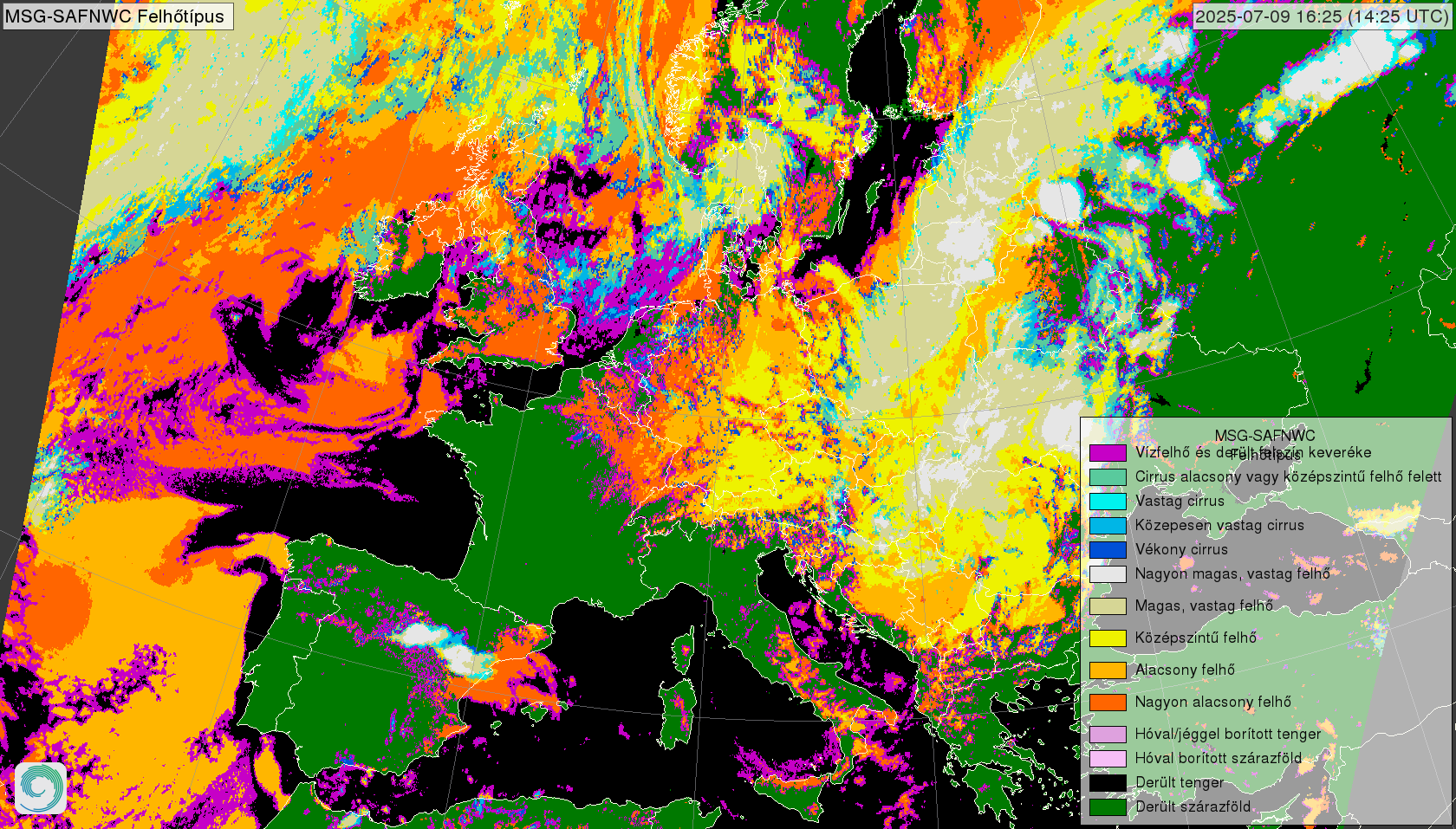The width and height of the screenshot is (1456, 829).
Task: Click the teal 'Cirrus alacsony vagy középszintű felhő felett' swatch
Action: pyautogui.click(x=1108, y=476)
